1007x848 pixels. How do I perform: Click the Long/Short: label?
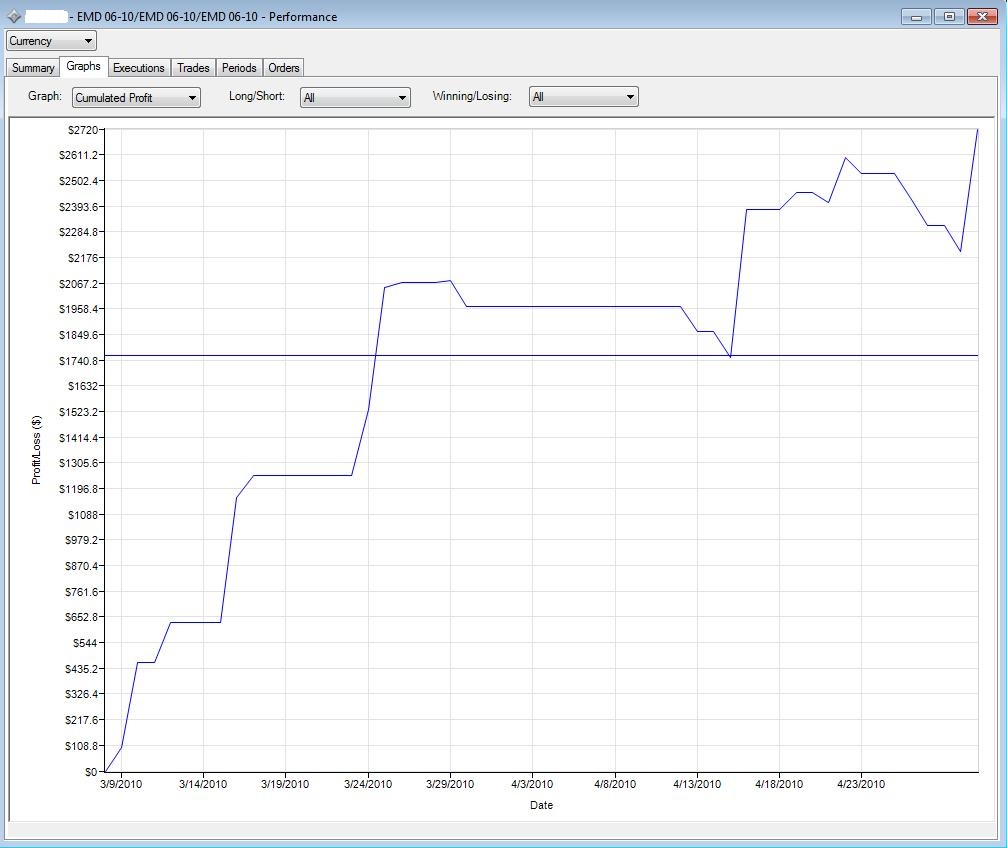tap(257, 96)
